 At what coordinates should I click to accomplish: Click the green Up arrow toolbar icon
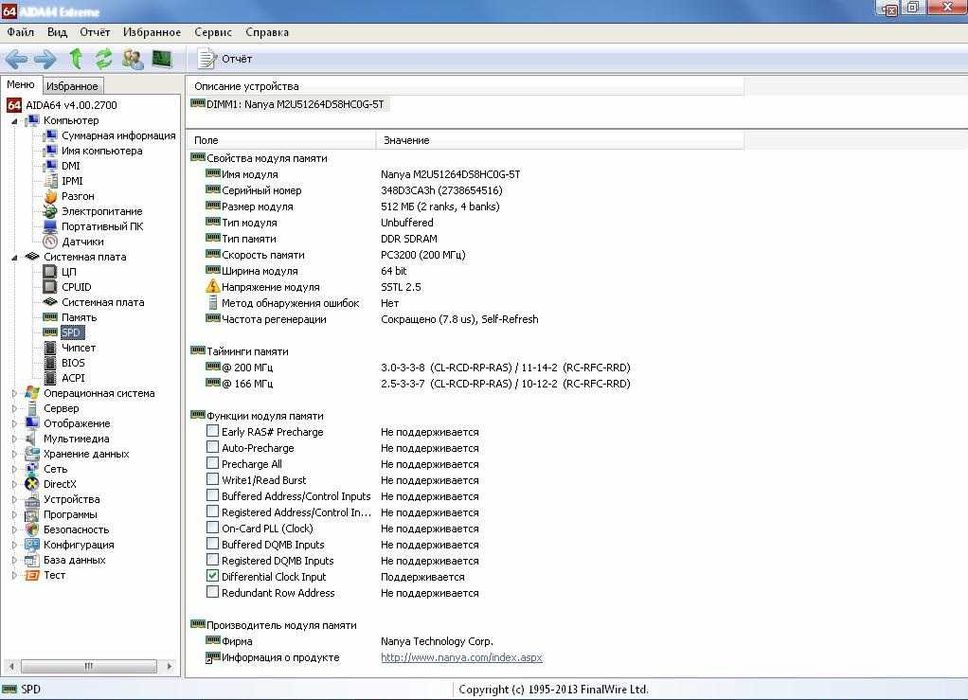75,59
